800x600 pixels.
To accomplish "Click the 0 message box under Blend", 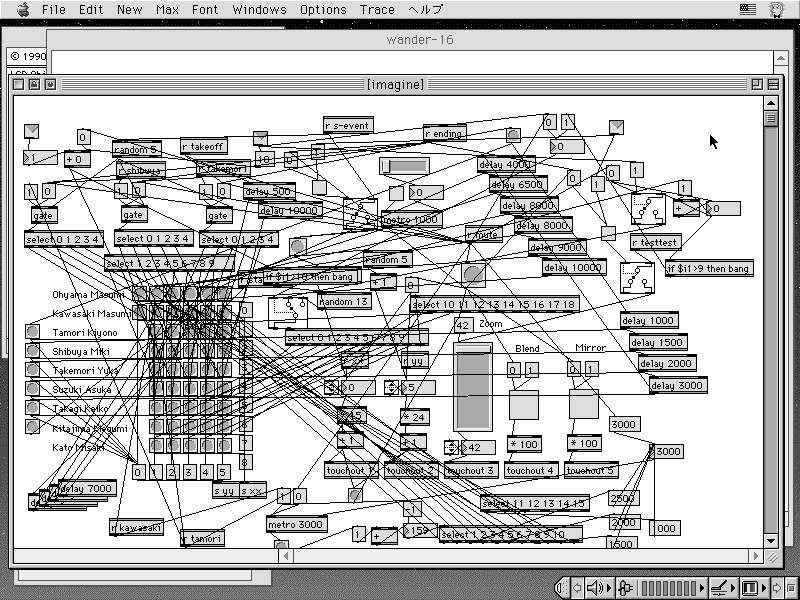I will click(514, 370).
